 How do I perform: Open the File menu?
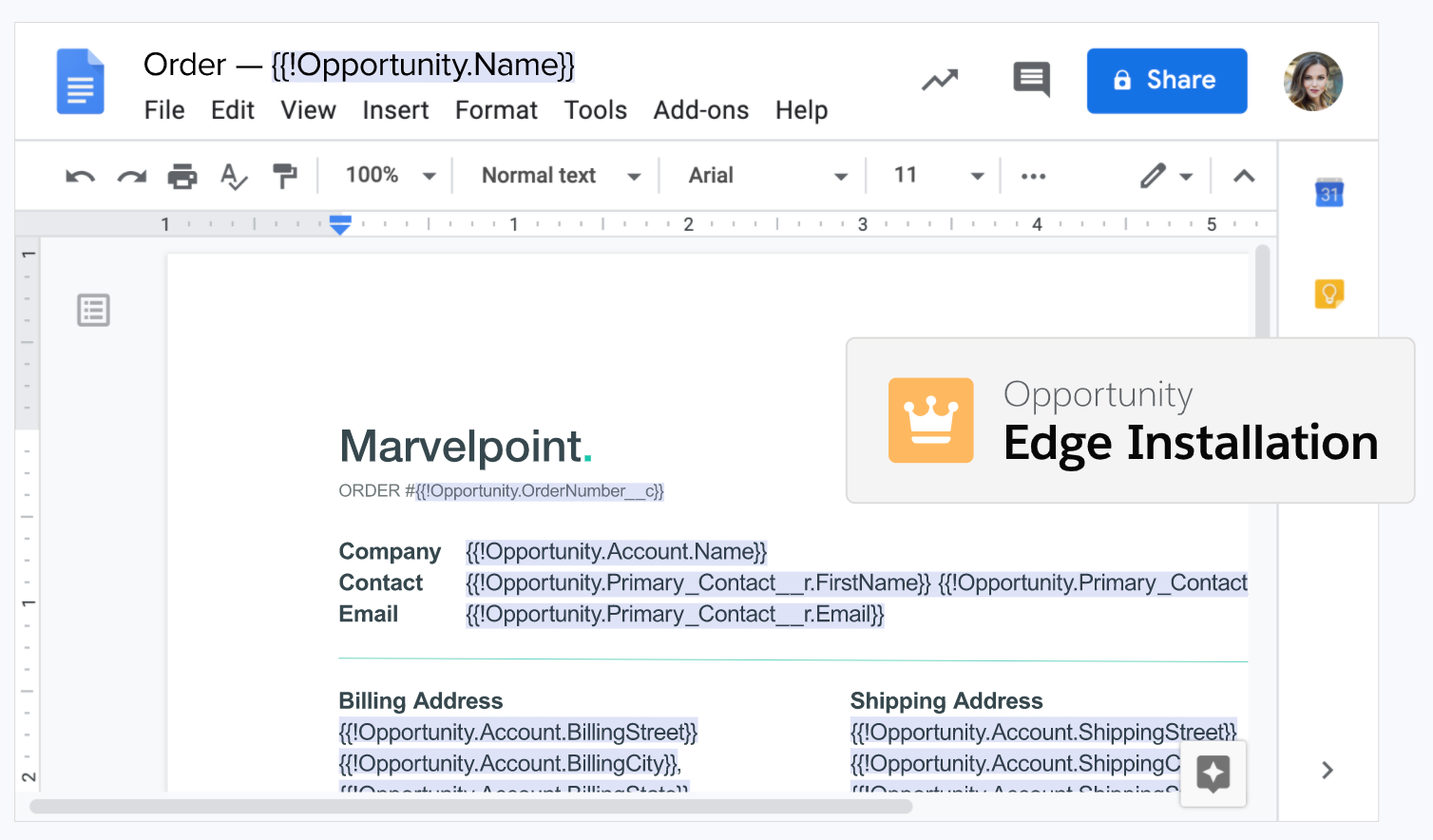(164, 110)
